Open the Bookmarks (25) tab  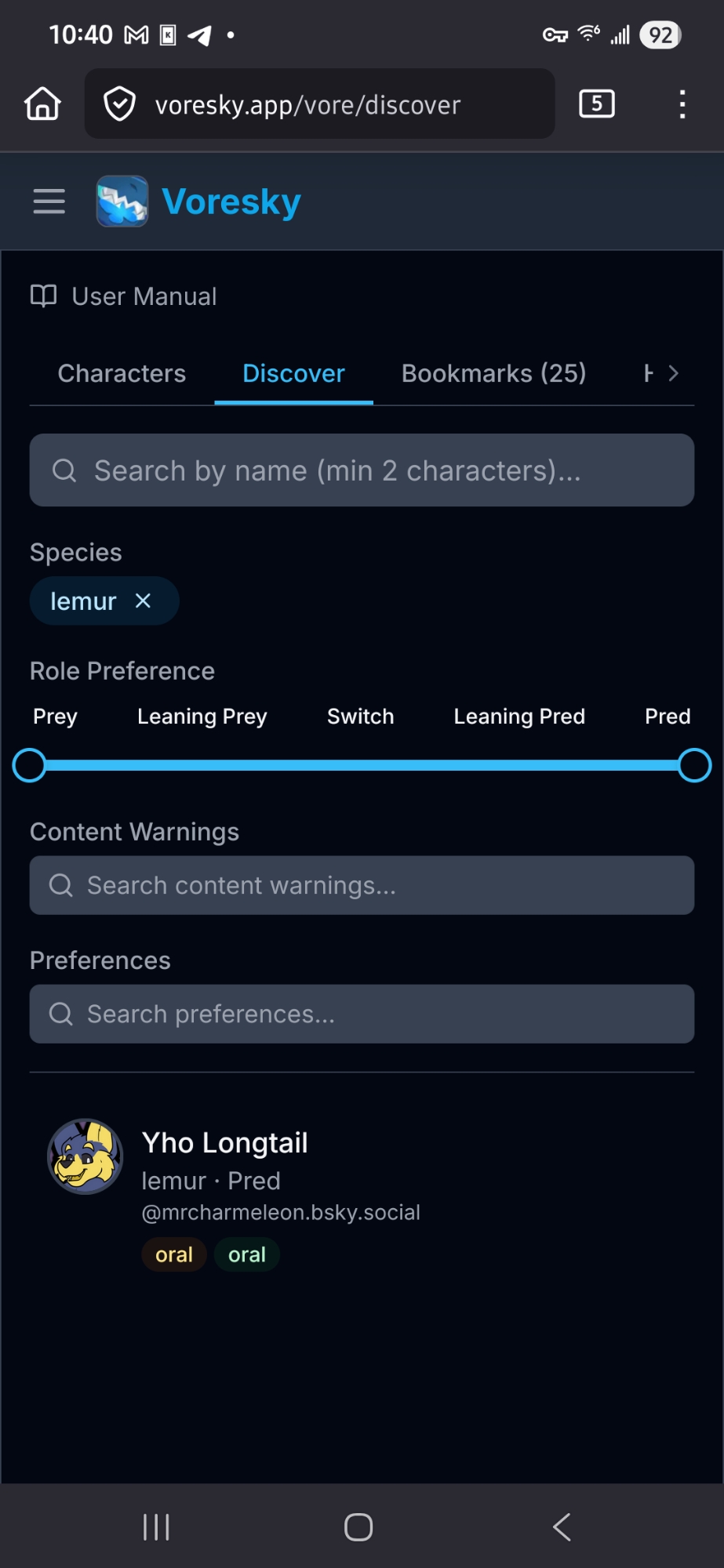click(493, 373)
